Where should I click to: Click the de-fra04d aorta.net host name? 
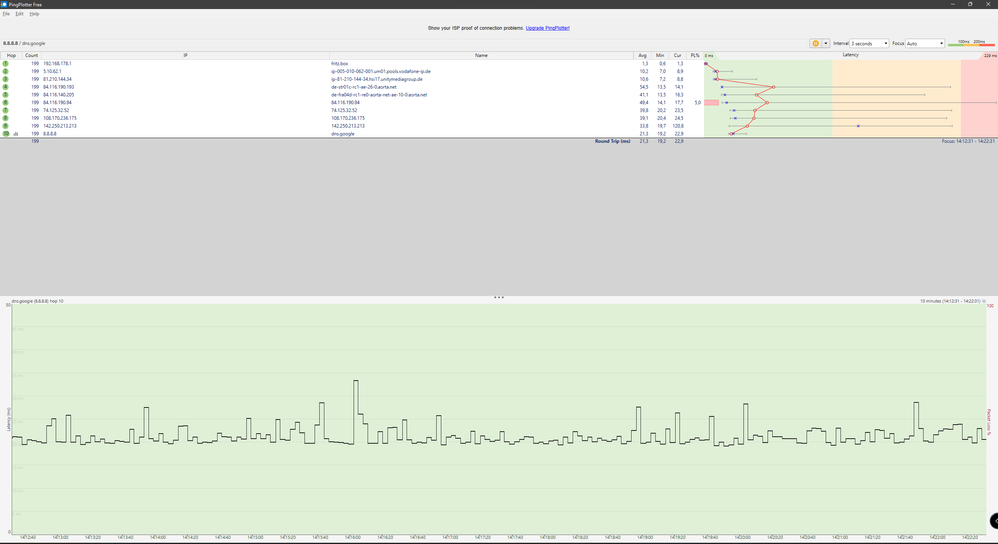tap(379, 95)
